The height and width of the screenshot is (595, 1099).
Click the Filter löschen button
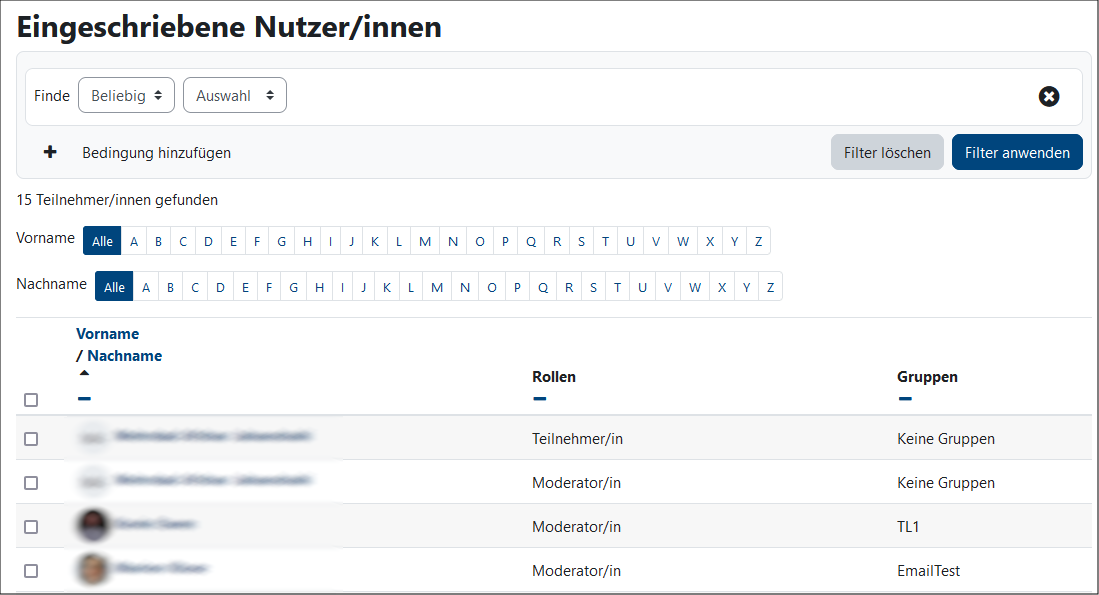point(886,153)
